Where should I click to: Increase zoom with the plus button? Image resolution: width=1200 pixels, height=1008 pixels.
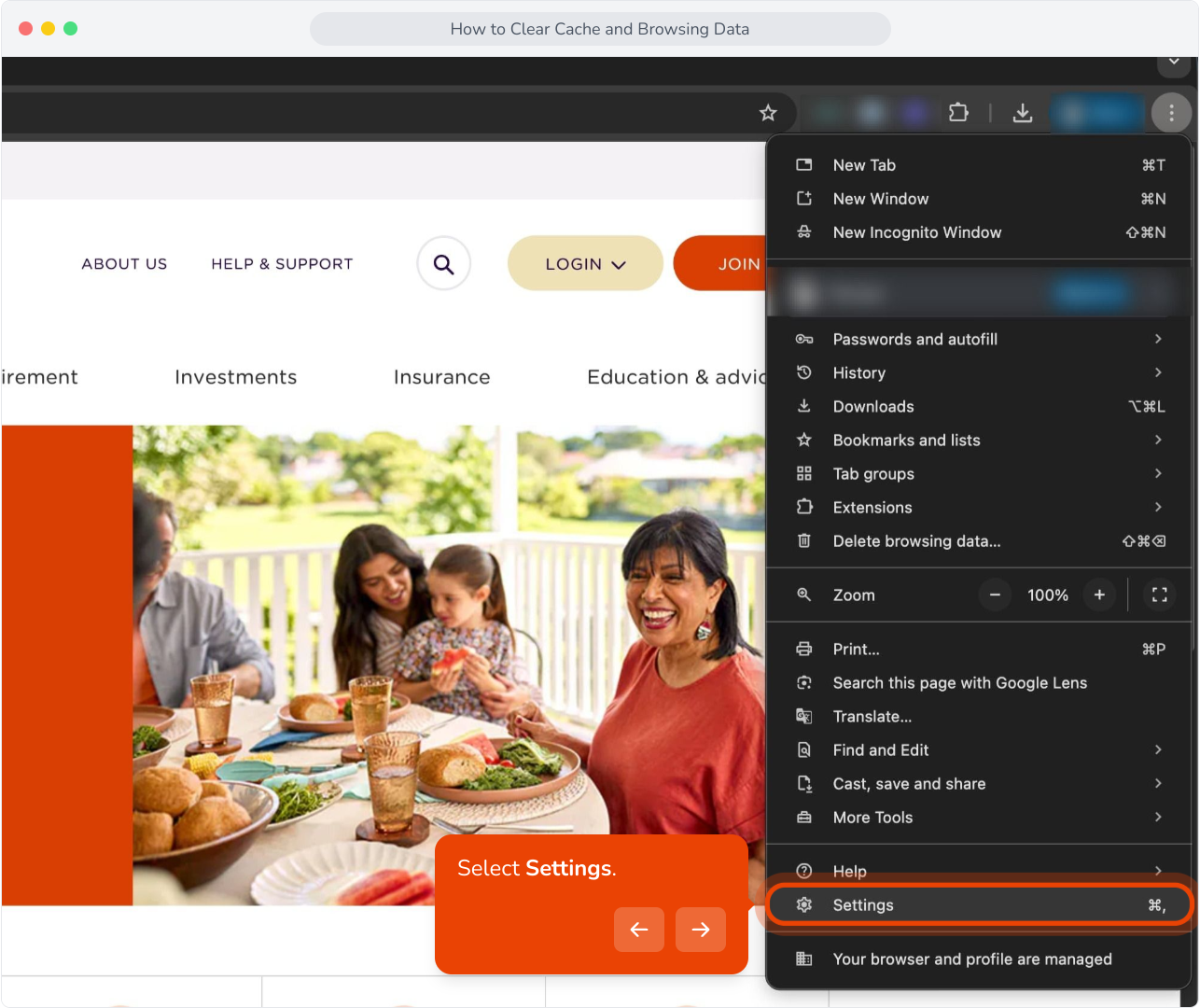pyautogui.click(x=1099, y=595)
